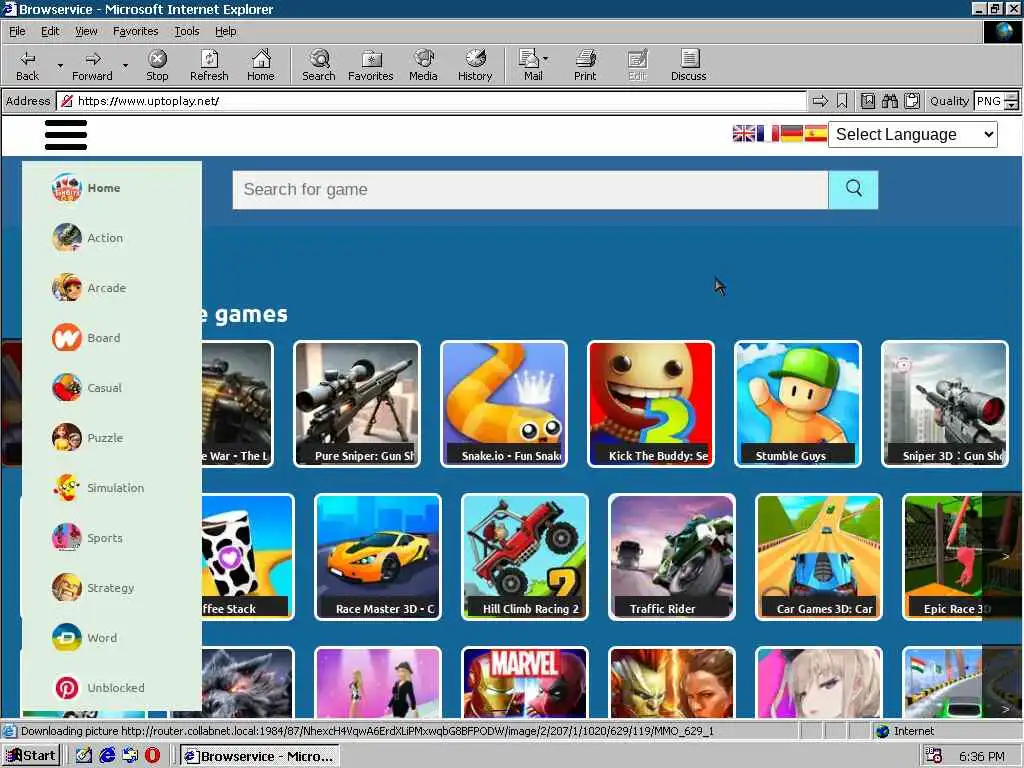
Task: Select the Spanish flag language icon
Action: point(816,134)
